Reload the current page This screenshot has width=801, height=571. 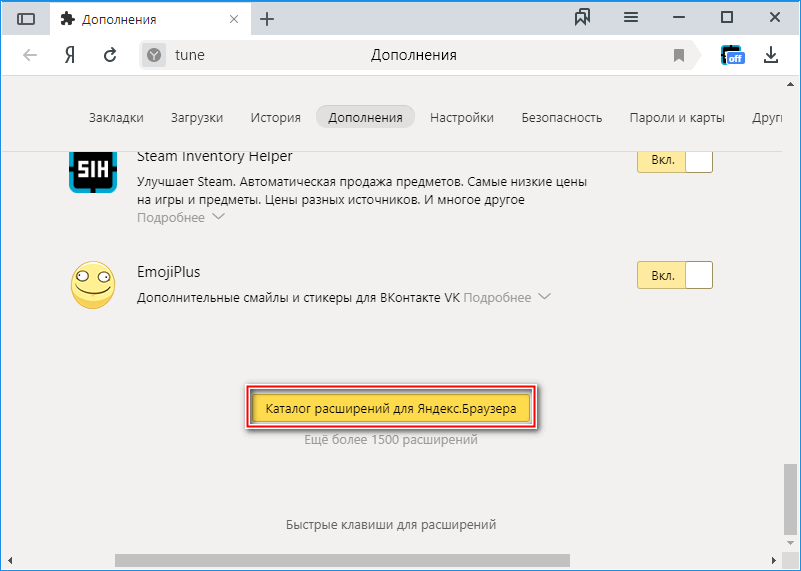coord(110,55)
